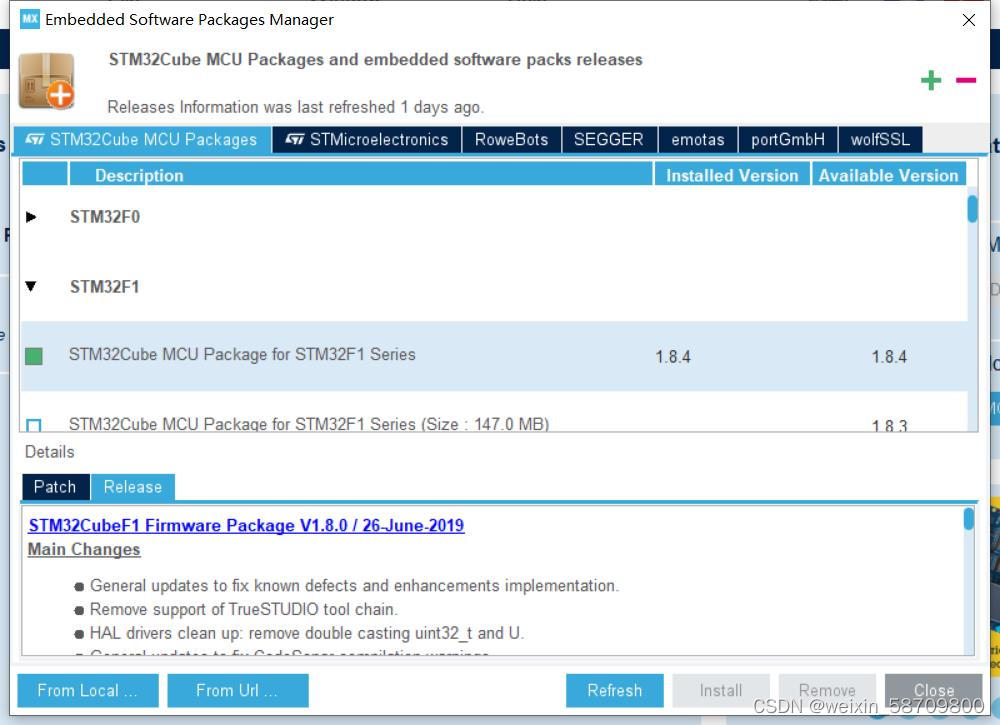
Task: Switch to the emotas tab
Action: pyautogui.click(x=698, y=140)
